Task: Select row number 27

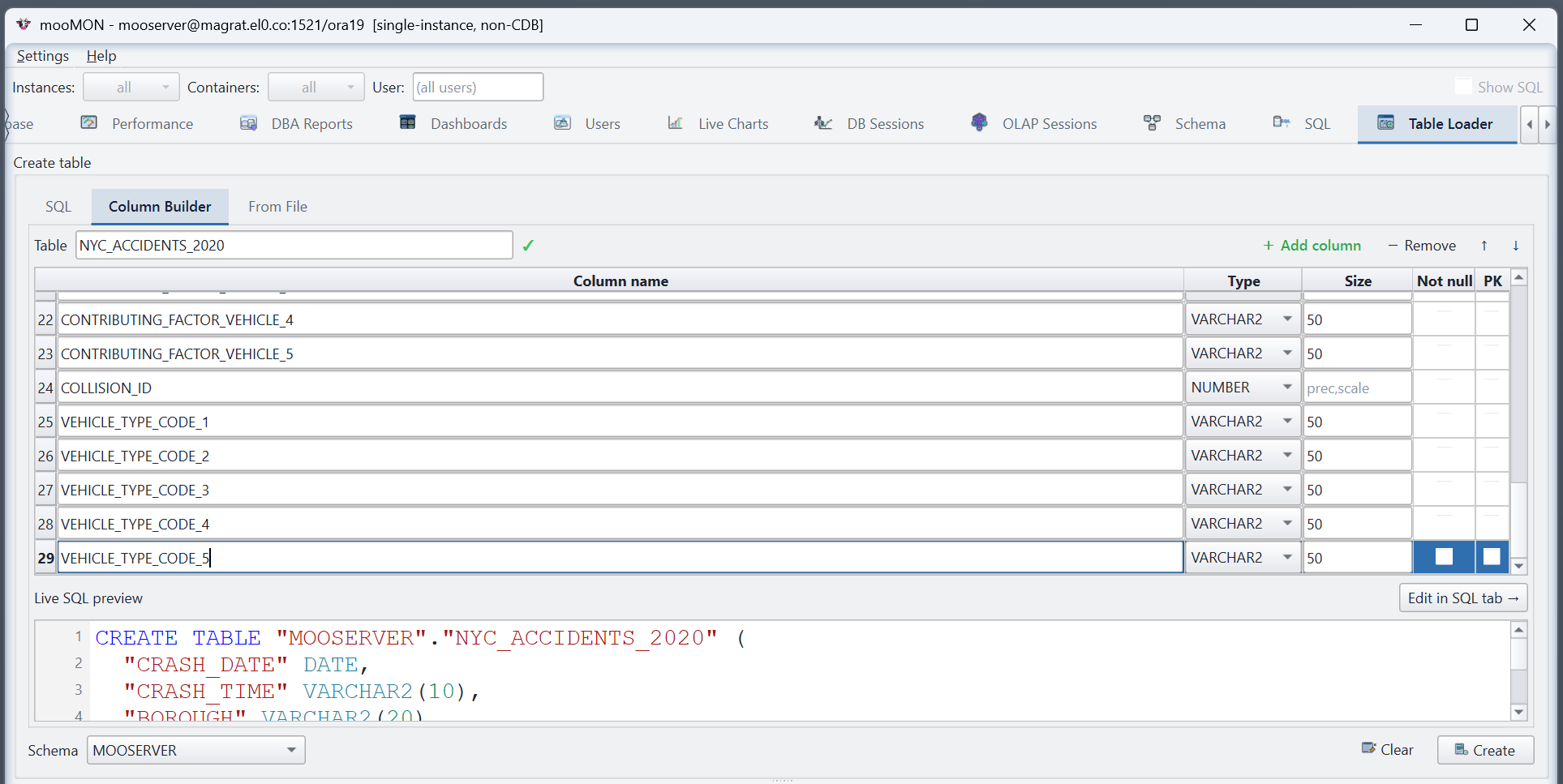Action: pos(45,490)
